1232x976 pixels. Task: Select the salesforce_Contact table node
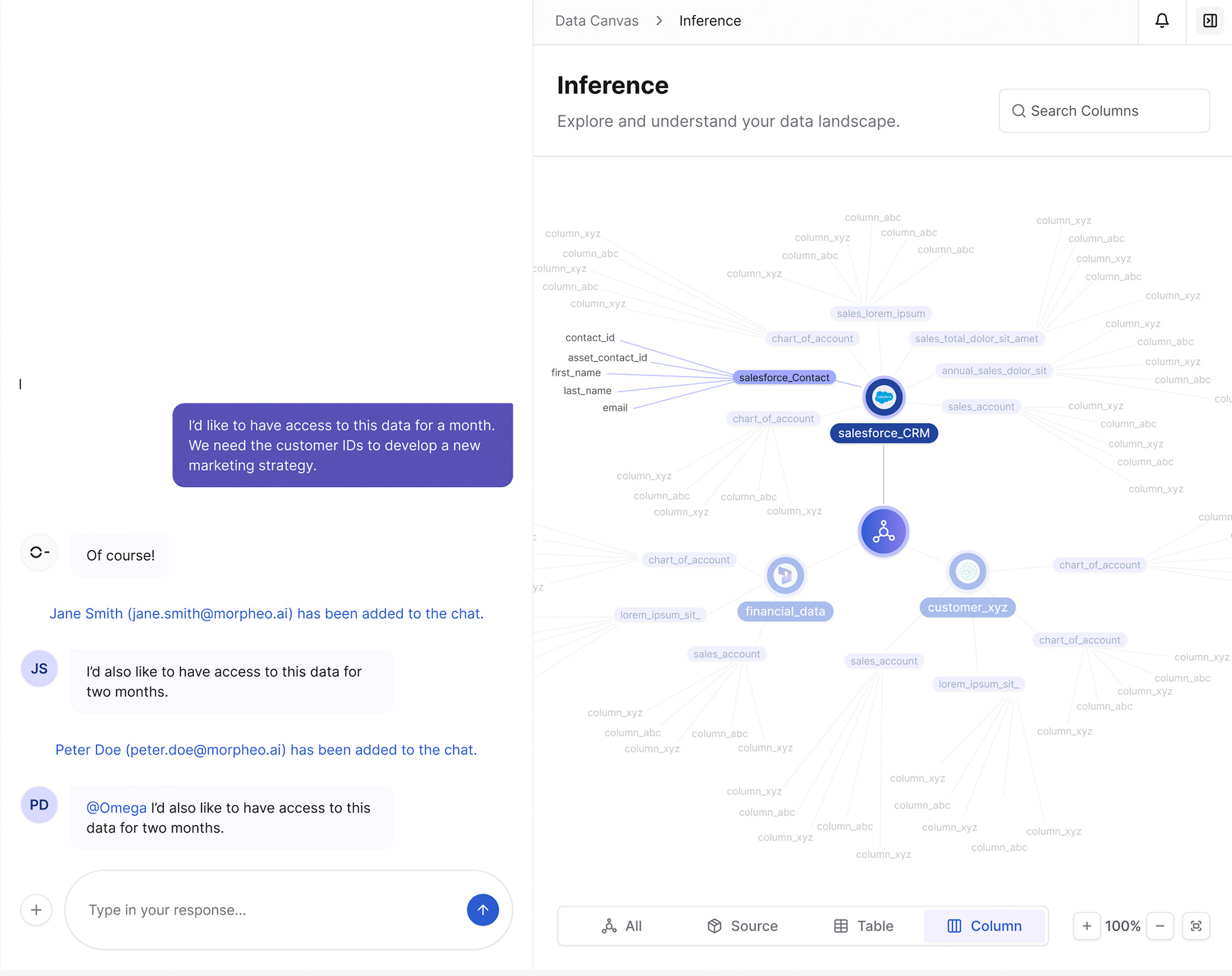pos(783,377)
